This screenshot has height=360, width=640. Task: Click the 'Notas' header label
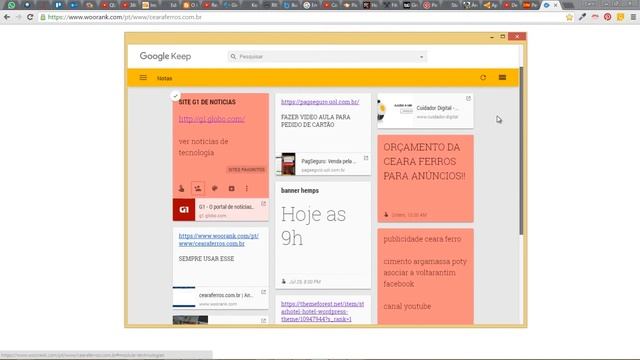tap(164, 78)
